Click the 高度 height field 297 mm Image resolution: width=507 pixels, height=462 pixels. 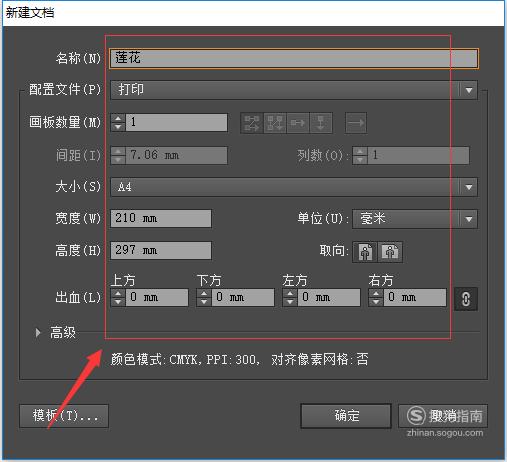161,250
